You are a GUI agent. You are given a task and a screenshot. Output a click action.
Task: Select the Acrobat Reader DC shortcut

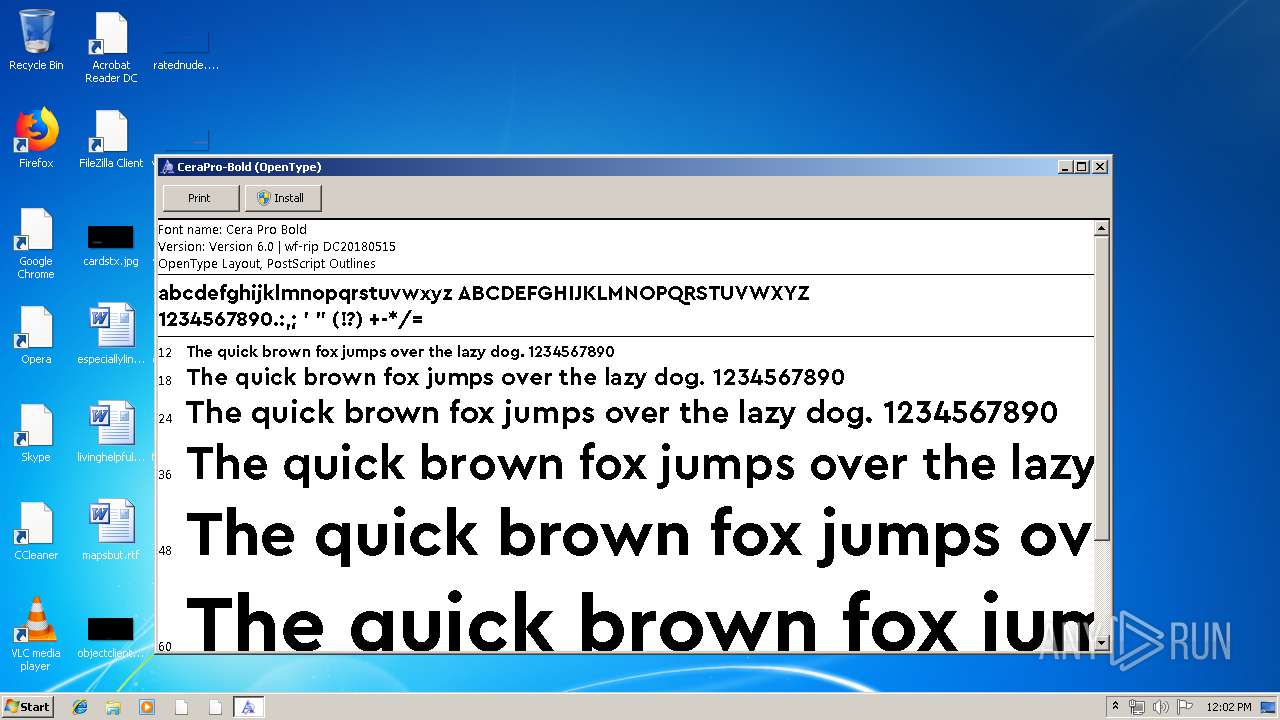111,47
